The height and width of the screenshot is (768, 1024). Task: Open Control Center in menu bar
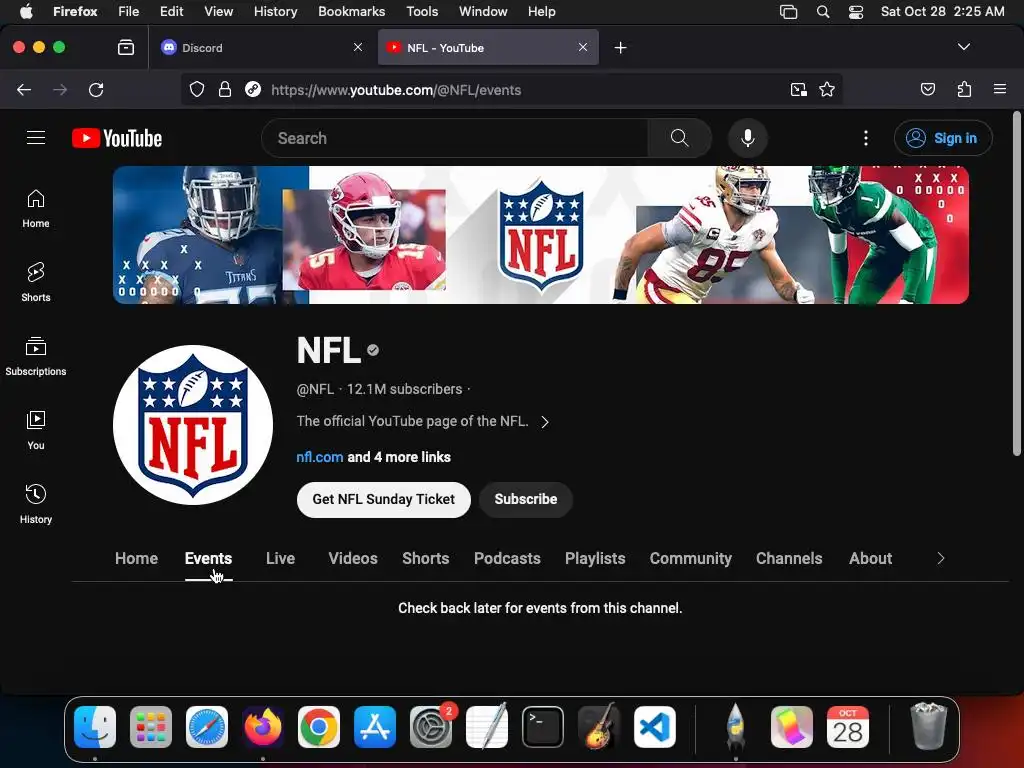coord(856,12)
